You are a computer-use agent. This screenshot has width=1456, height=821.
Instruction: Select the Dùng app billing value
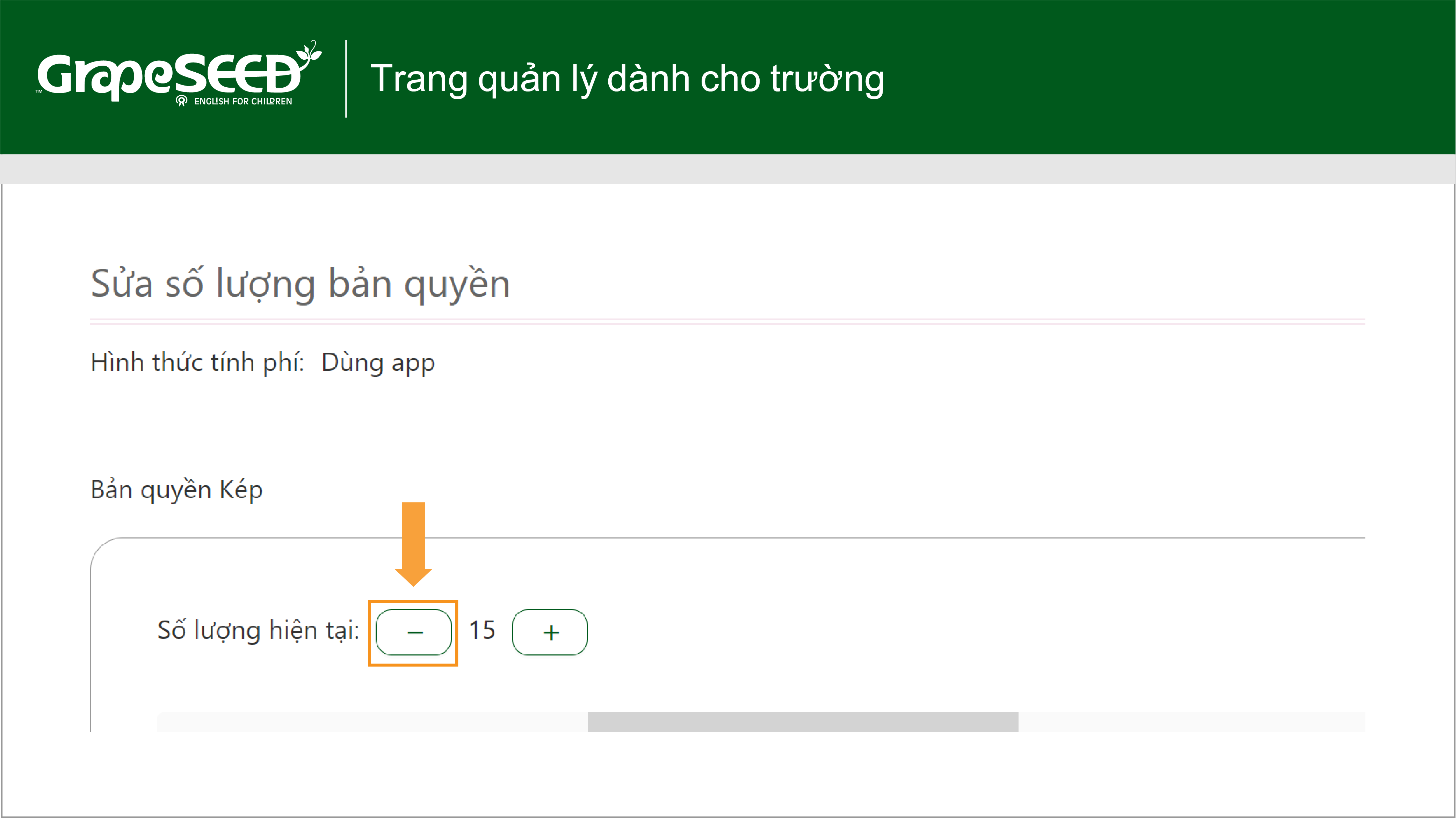coord(378,363)
